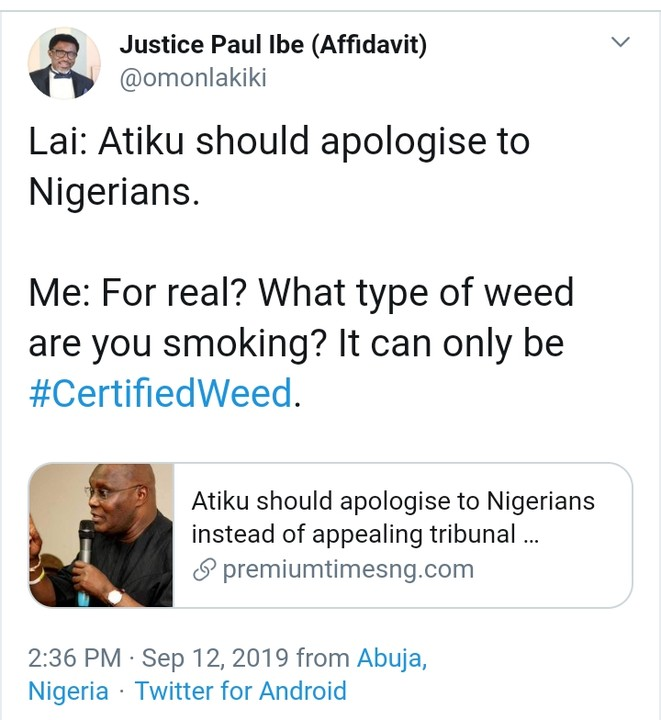Click "Nigeria" in the location footer

click(68, 691)
